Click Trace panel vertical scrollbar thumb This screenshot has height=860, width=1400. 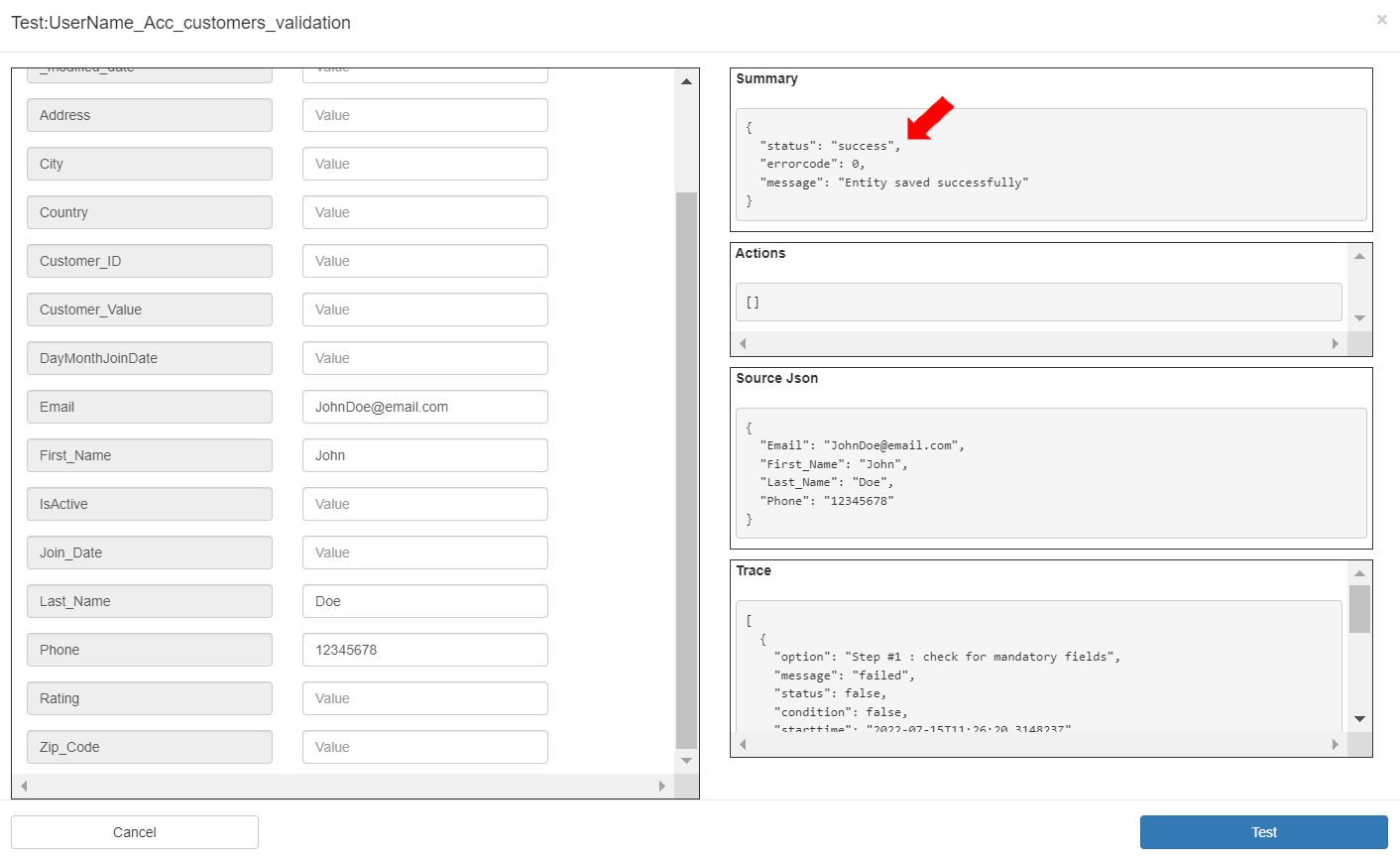point(1359,608)
